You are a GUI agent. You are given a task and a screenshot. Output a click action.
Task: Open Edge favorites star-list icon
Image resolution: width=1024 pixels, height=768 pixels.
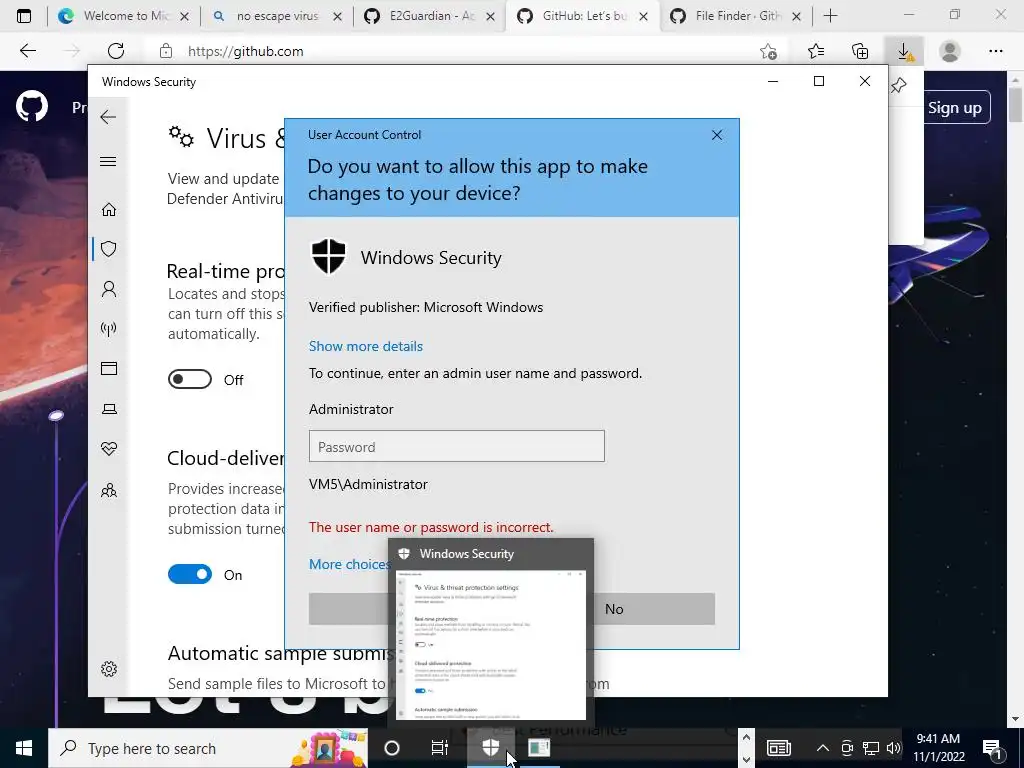click(x=816, y=51)
